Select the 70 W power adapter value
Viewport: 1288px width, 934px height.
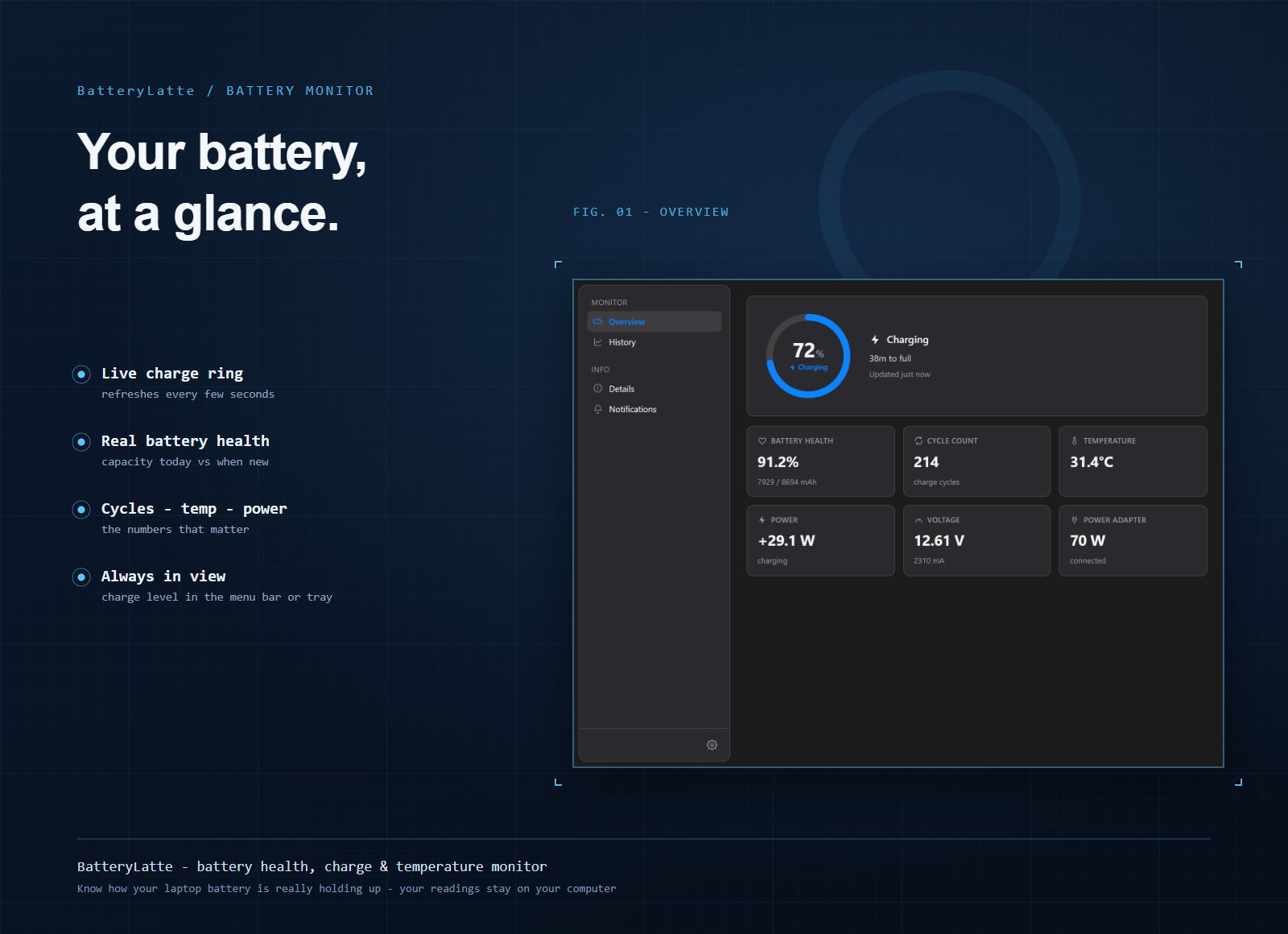[x=1088, y=541]
